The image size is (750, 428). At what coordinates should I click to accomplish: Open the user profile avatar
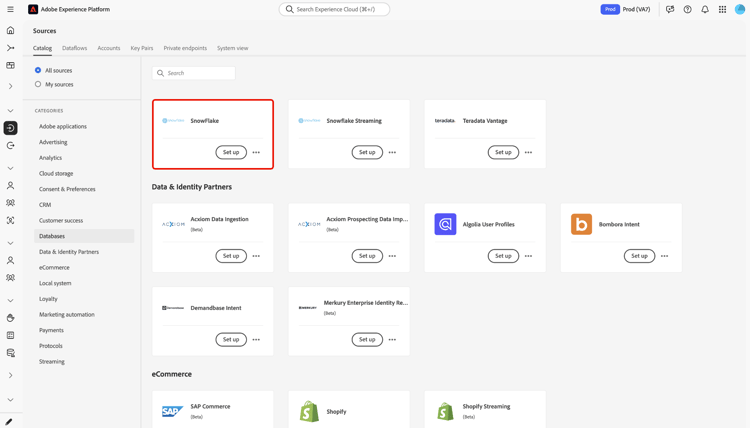(740, 9)
